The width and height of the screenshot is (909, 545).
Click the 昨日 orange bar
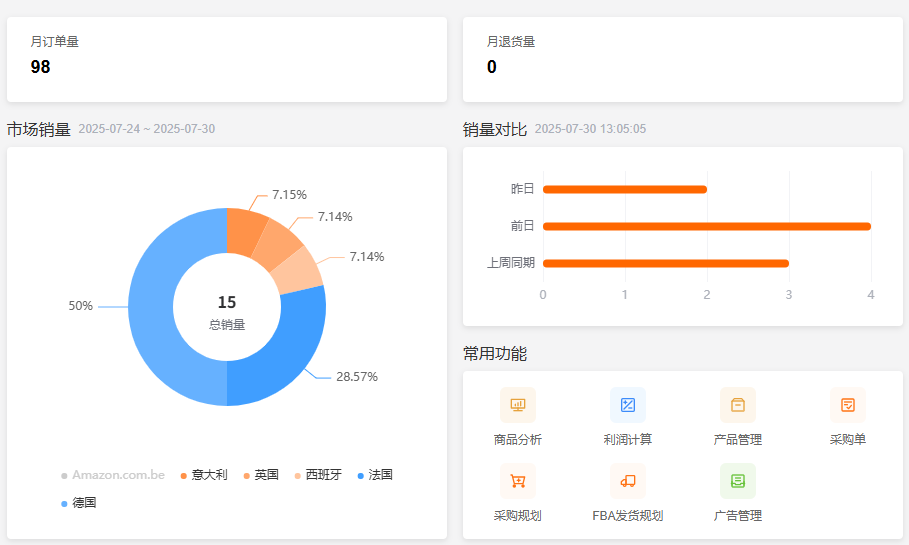(x=624, y=189)
